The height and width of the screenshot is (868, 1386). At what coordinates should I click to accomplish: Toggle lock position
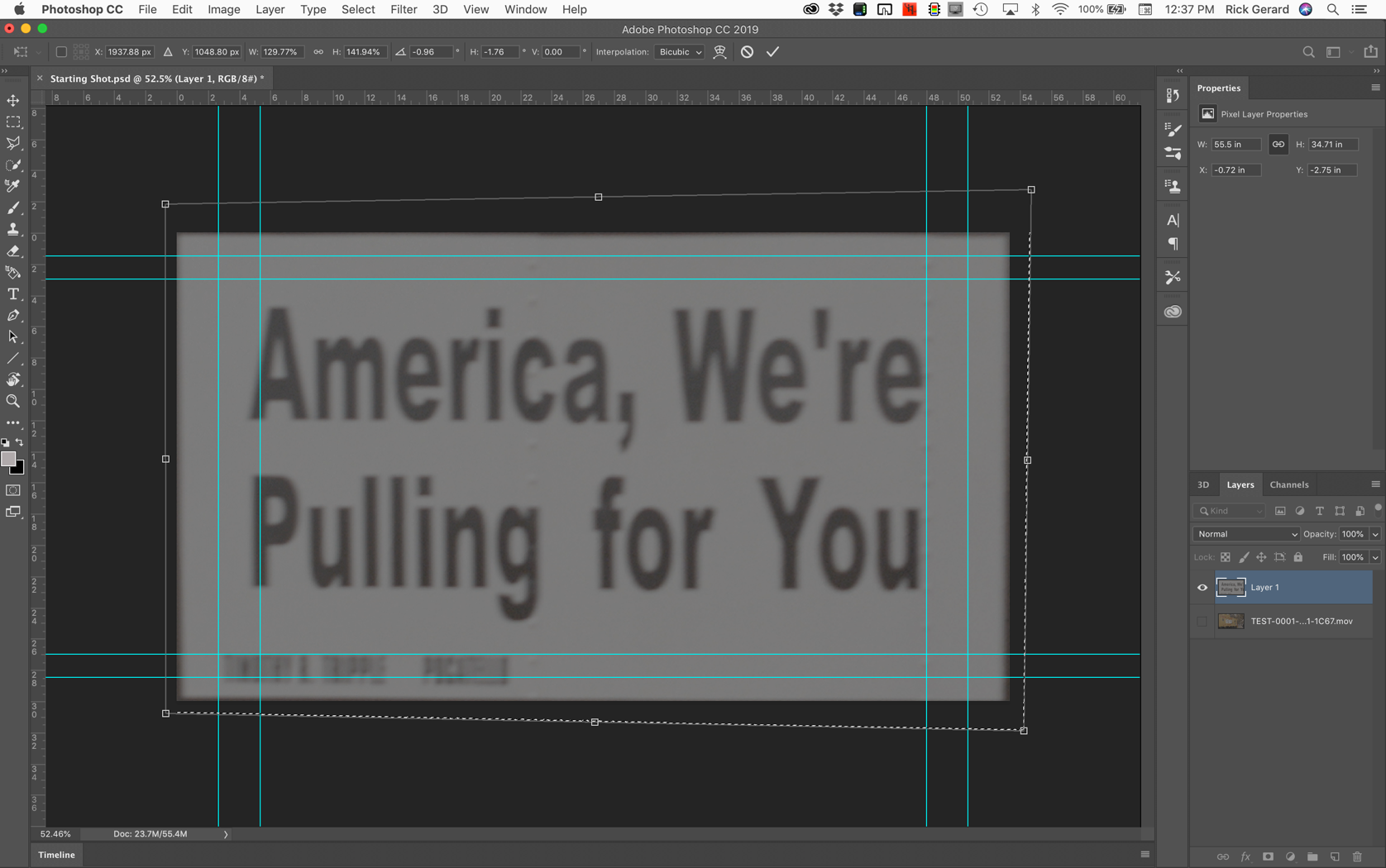click(1261, 557)
